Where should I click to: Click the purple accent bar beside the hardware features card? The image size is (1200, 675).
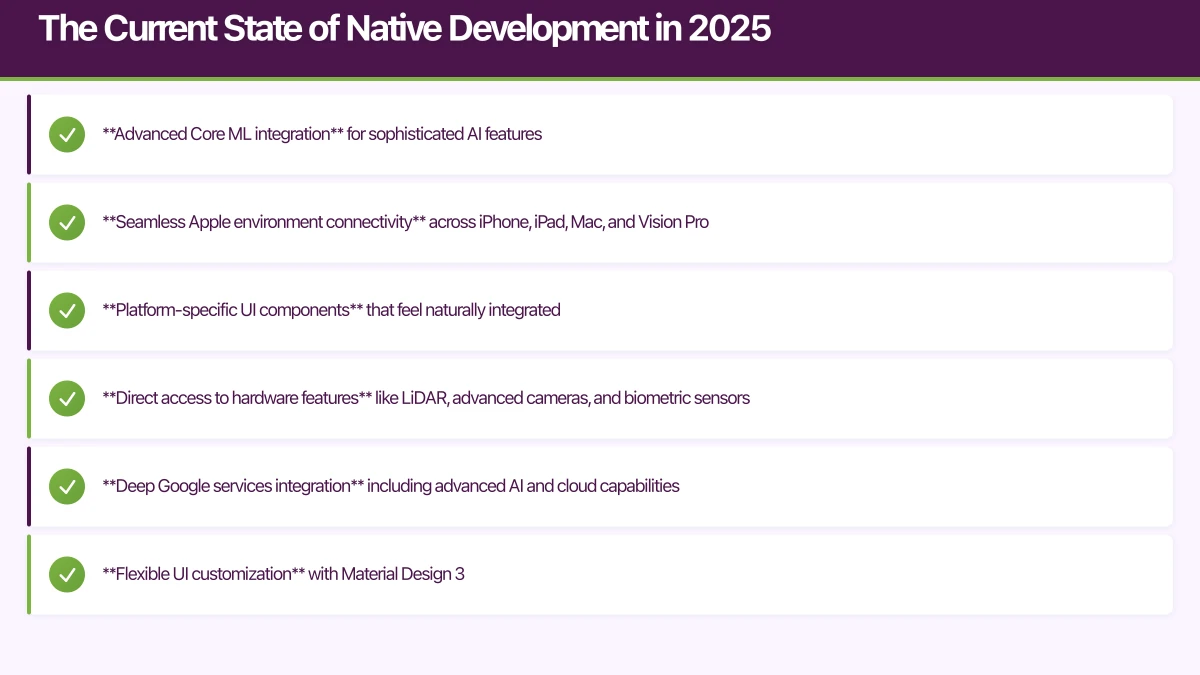pyautogui.click(x=29, y=398)
